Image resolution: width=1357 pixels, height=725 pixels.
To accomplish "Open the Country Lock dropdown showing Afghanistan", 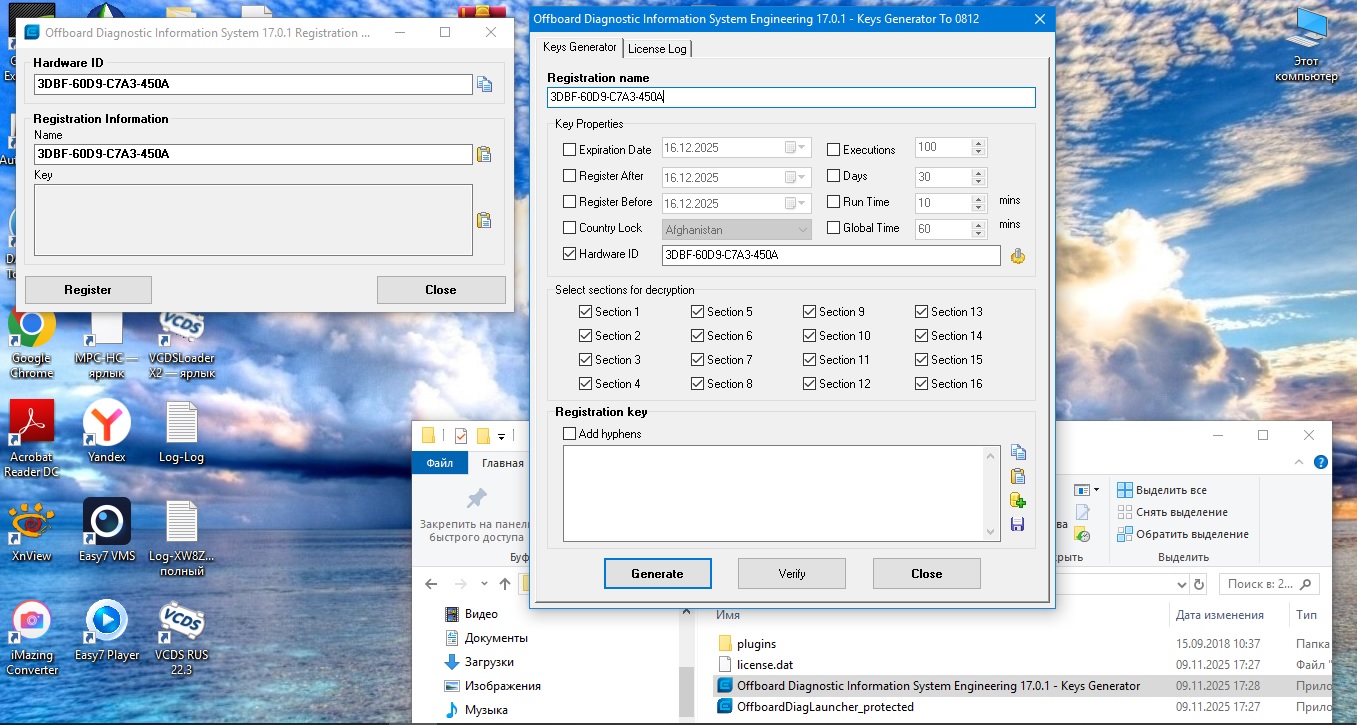I will point(737,229).
